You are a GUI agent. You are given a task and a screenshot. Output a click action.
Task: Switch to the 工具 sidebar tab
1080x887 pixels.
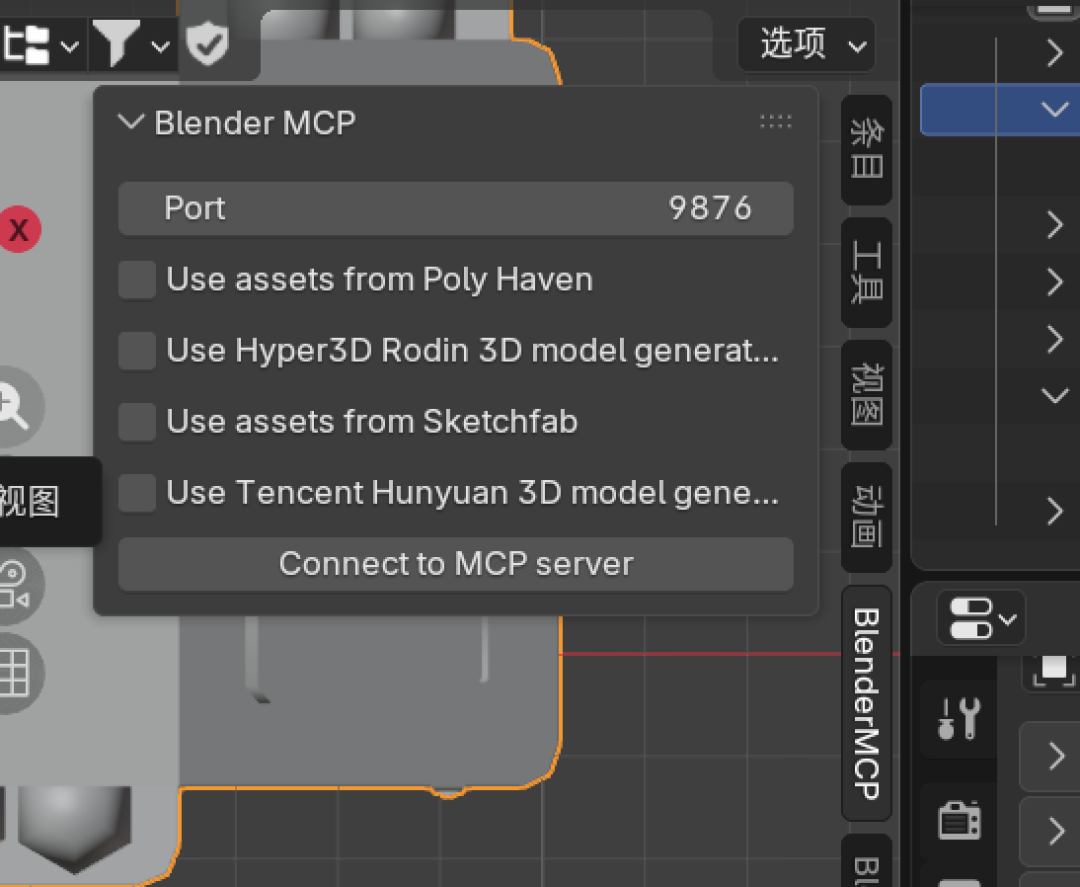[x=866, y=272]
